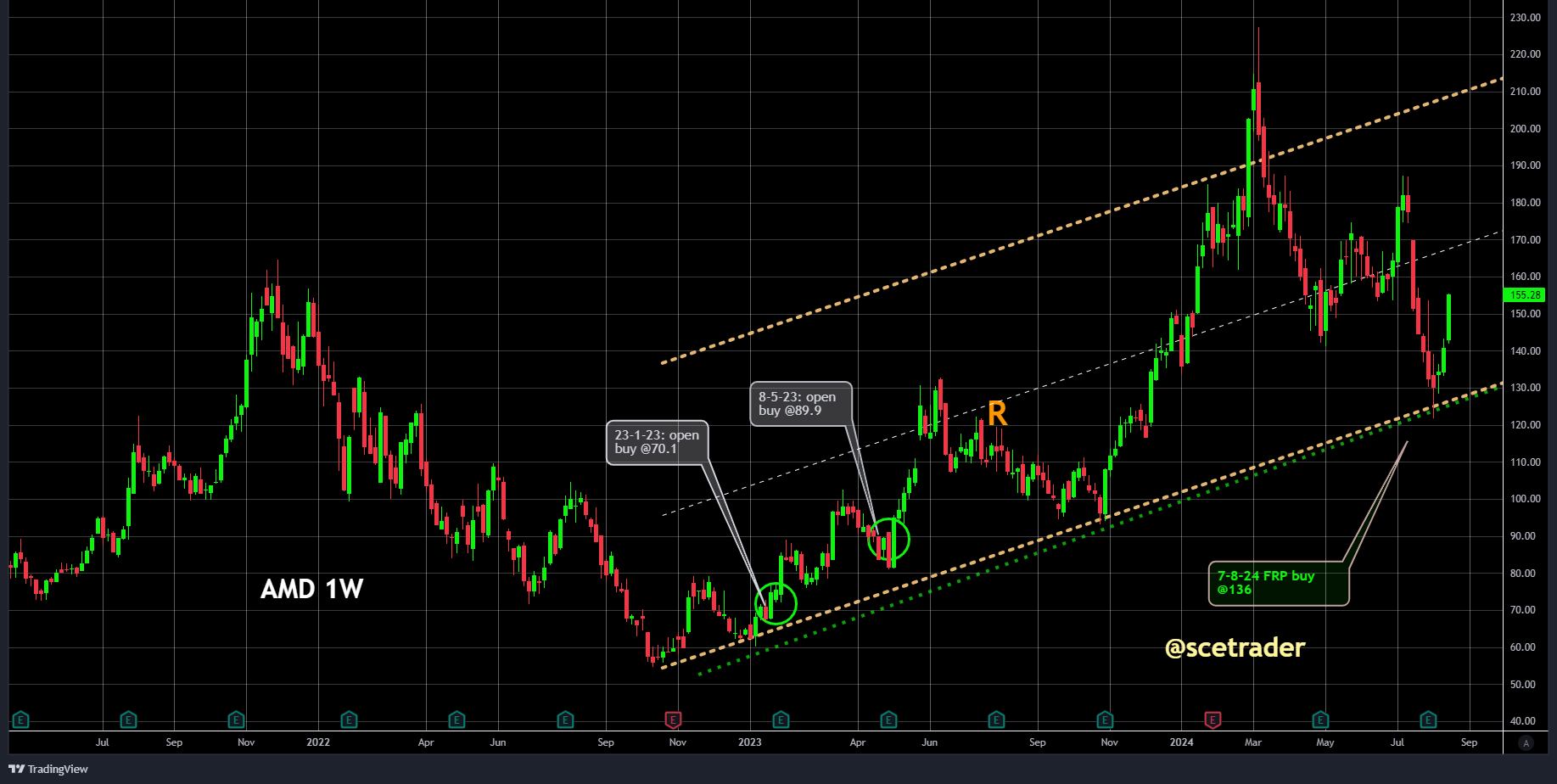Select the '7-8-24 FRP buy @136' callout
This screenshot has height=784, width=1557.
pyautogui.click(x=1279, y=583)
